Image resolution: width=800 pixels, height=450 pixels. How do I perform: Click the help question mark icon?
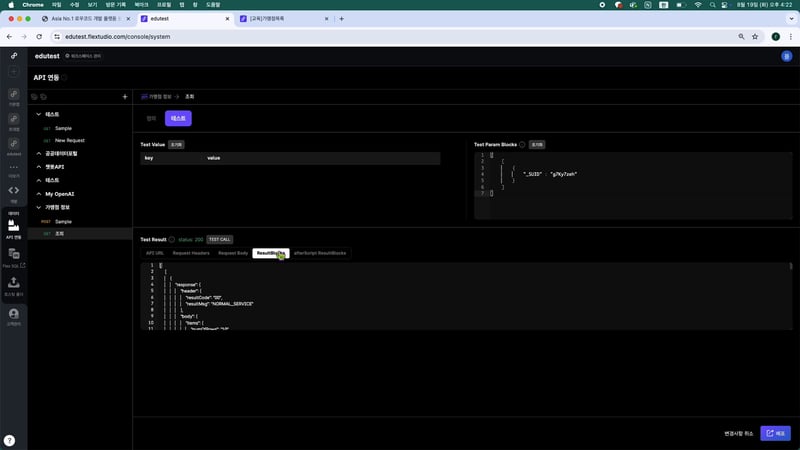pyautogui.click(x=9, y=440)
